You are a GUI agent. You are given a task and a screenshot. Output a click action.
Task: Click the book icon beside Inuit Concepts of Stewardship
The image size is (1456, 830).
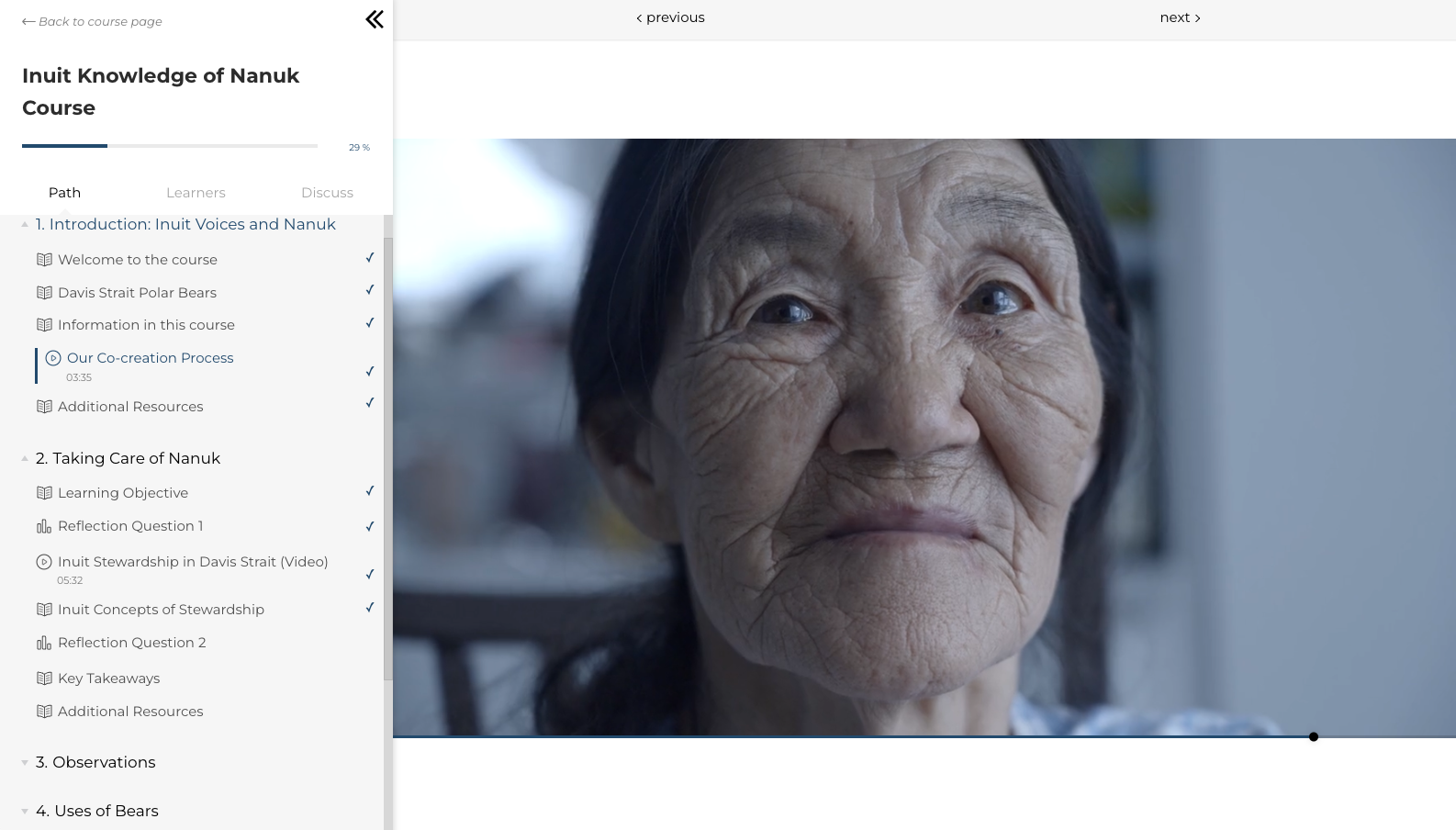coord(44,610)
